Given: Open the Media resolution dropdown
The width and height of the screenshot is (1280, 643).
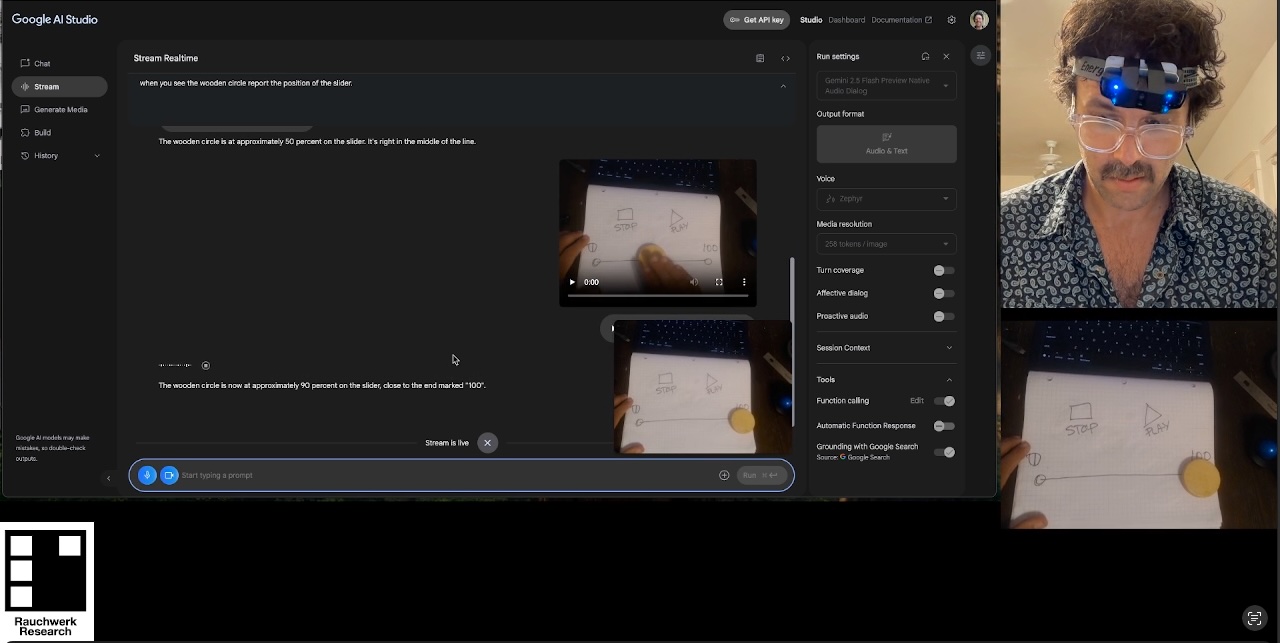Looking at the screenshot, I should (886, 243).
